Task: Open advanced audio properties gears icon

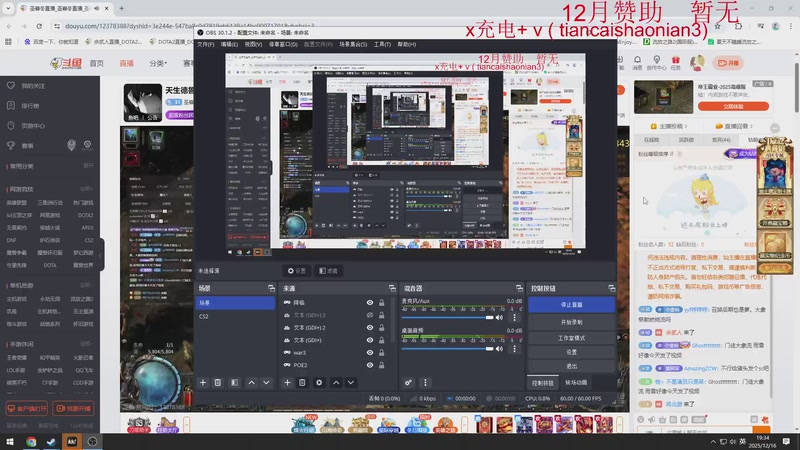Action: pyautogui.click(x=409, y=383)
